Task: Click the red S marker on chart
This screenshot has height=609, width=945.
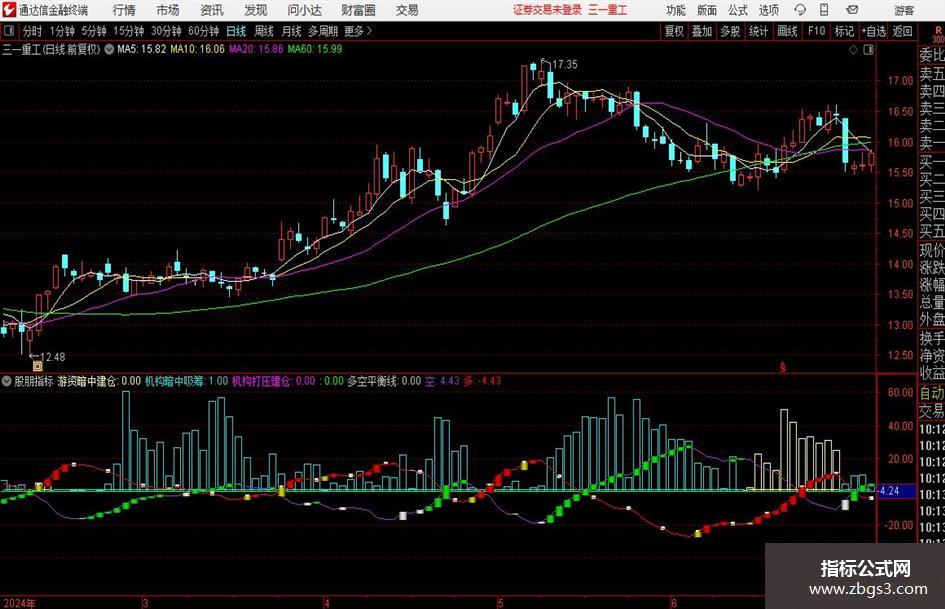Action: point(783,367)
